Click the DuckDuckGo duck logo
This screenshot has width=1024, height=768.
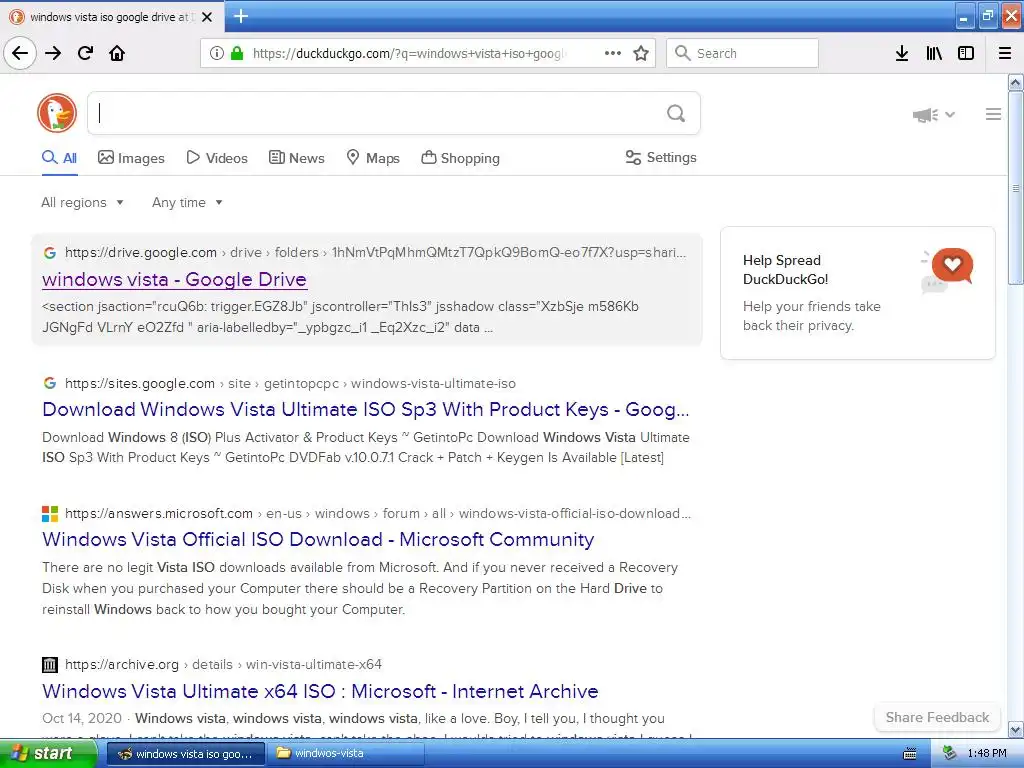tap(57, 113)
